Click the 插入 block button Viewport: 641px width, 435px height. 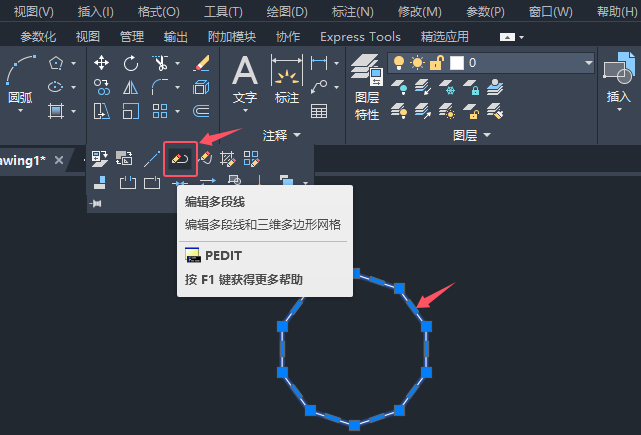pyautogui.click(x=619, y=81)
